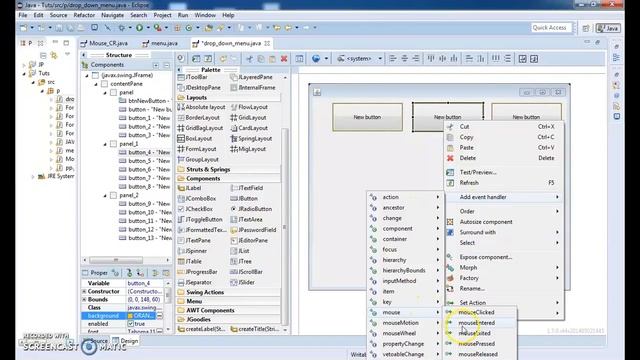This screenshot has width=640, height=360.
Task: Click the Quick Access search field
Action: pos(550,28)
